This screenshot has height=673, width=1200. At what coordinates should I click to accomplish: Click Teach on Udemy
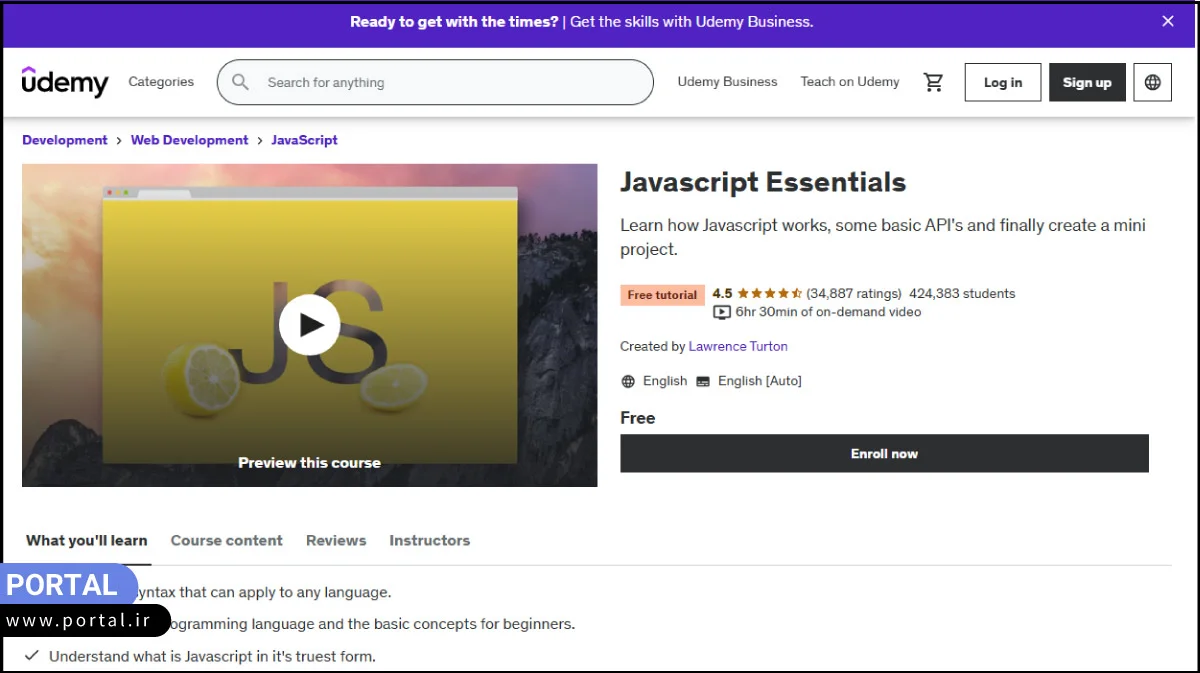[x=850, y=82]
